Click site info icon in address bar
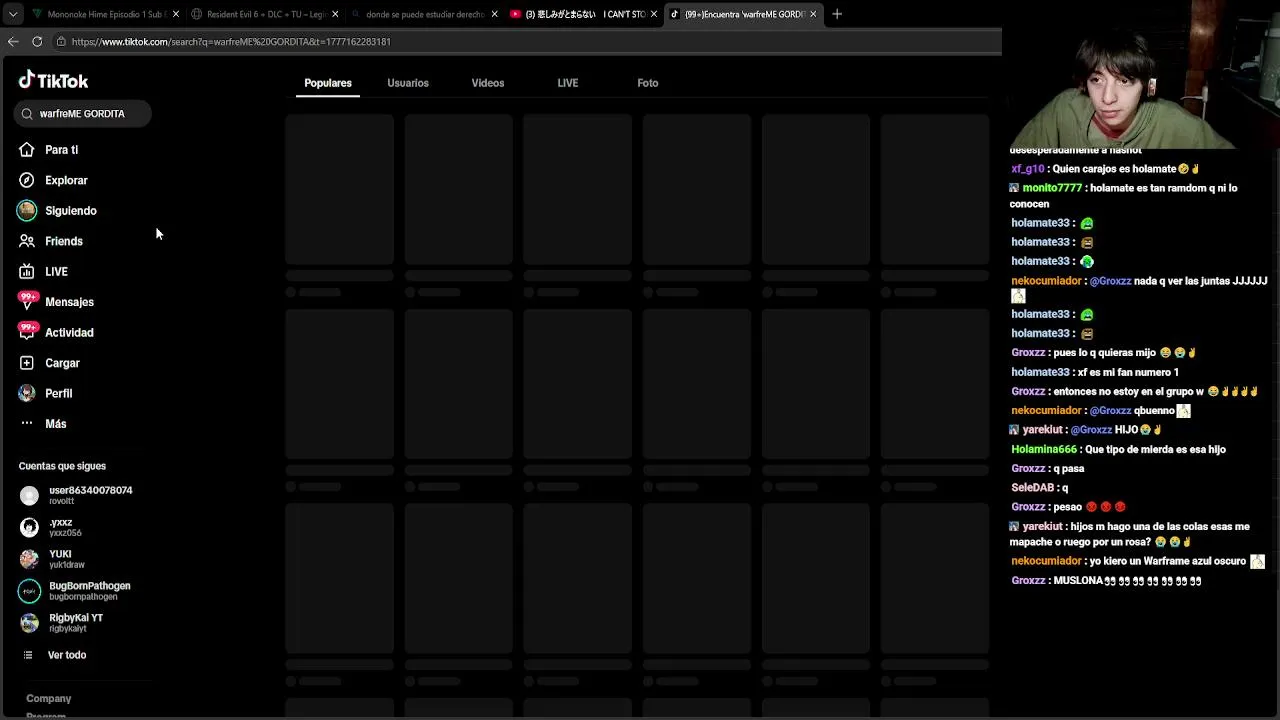 coord(61,42)
